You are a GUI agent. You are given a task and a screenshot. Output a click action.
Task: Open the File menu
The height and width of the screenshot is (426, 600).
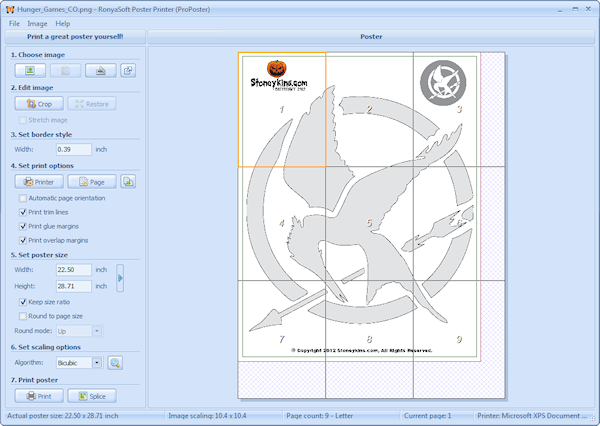pyautogui.click(x=14, y=24)
